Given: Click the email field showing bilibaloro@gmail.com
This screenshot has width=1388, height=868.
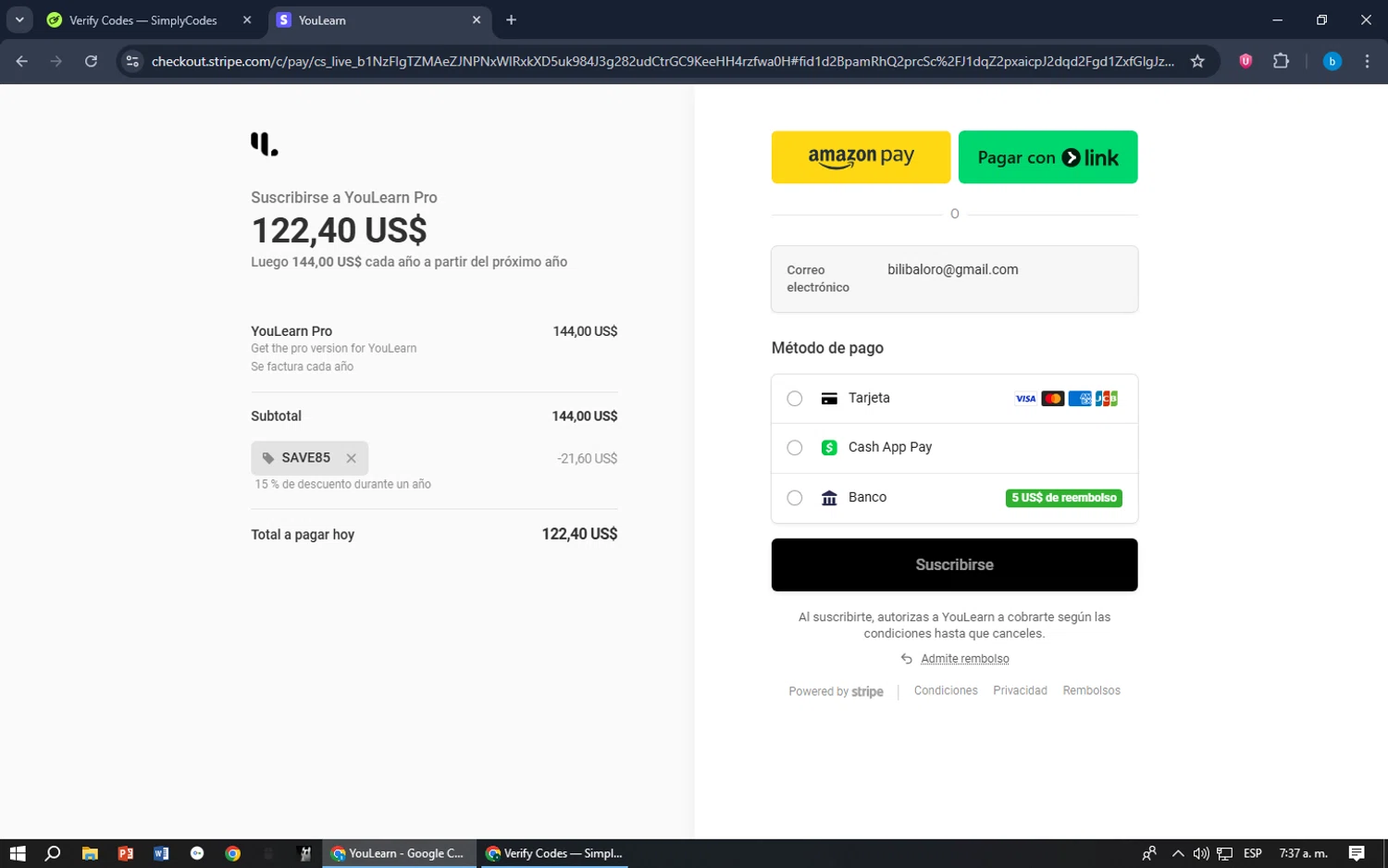Looking at the screenshot, I should tap(954, 279).
